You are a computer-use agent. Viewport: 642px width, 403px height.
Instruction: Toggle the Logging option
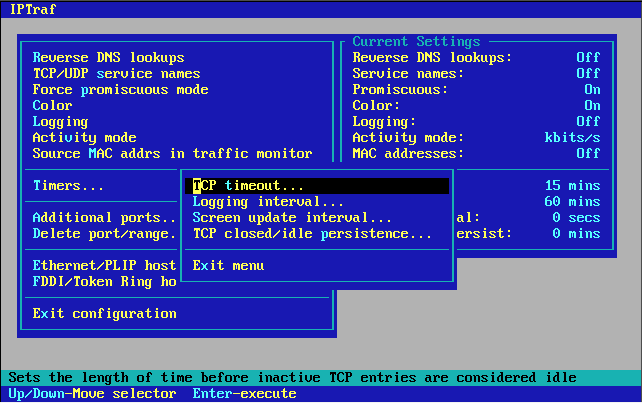click(x=60, y=122)
